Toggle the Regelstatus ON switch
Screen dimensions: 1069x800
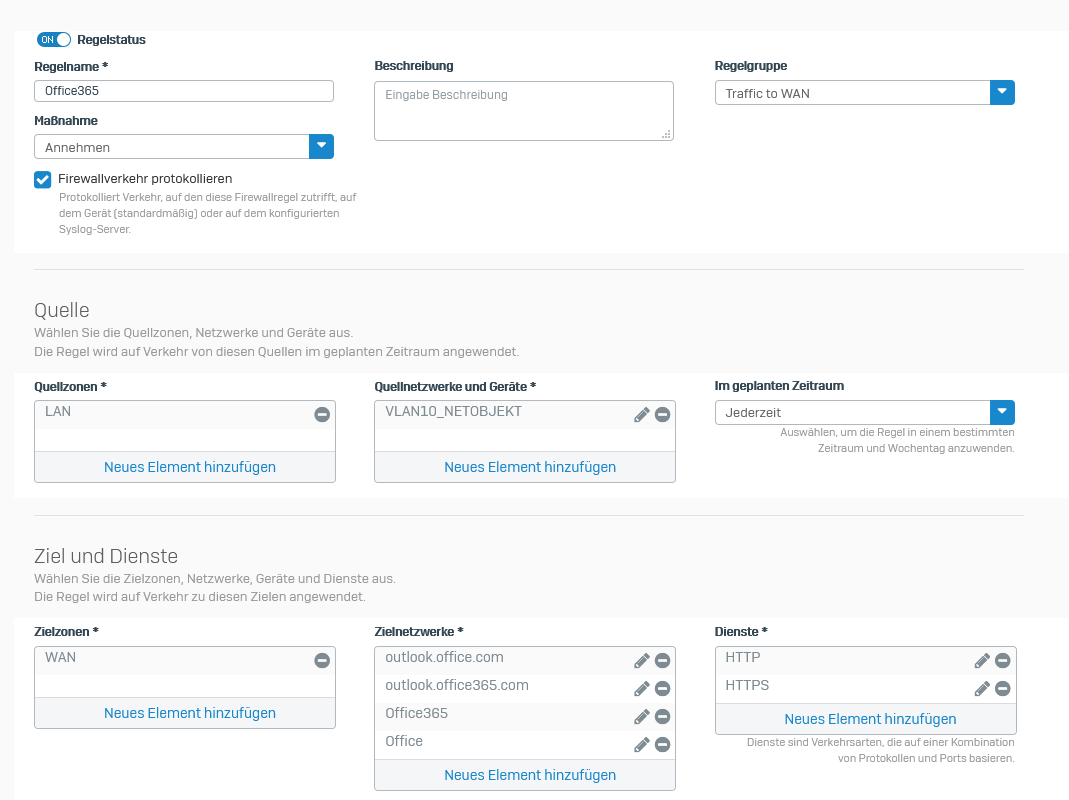[x=54, y=40]
